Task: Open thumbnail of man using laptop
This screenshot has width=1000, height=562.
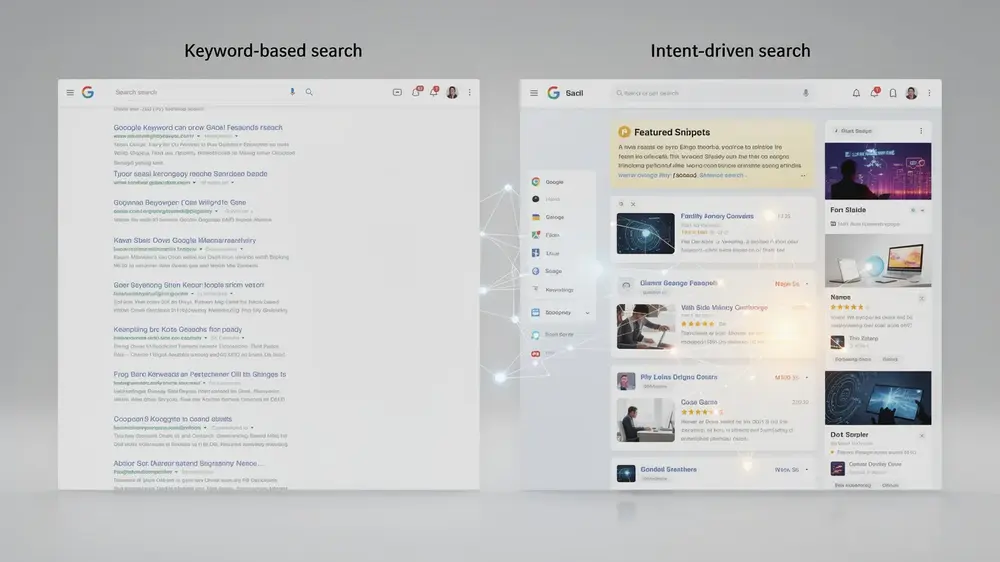Action: (645, 327)
